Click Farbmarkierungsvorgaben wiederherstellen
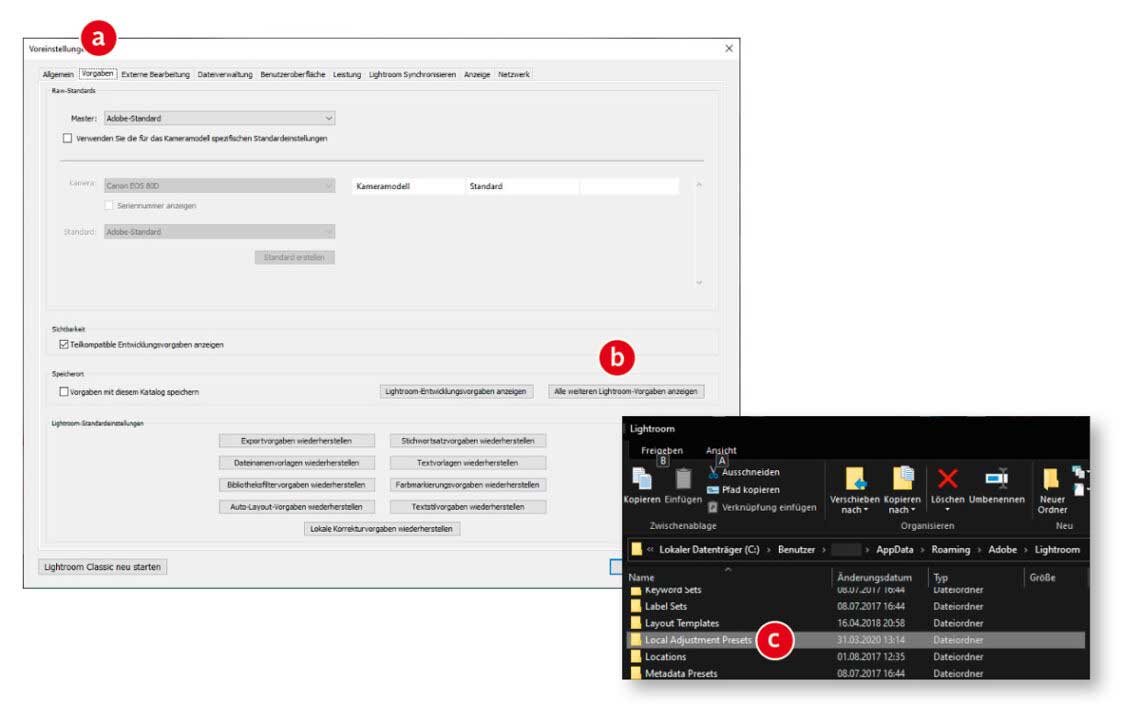This screenshot has height=719, width=1140. [467, 484]
